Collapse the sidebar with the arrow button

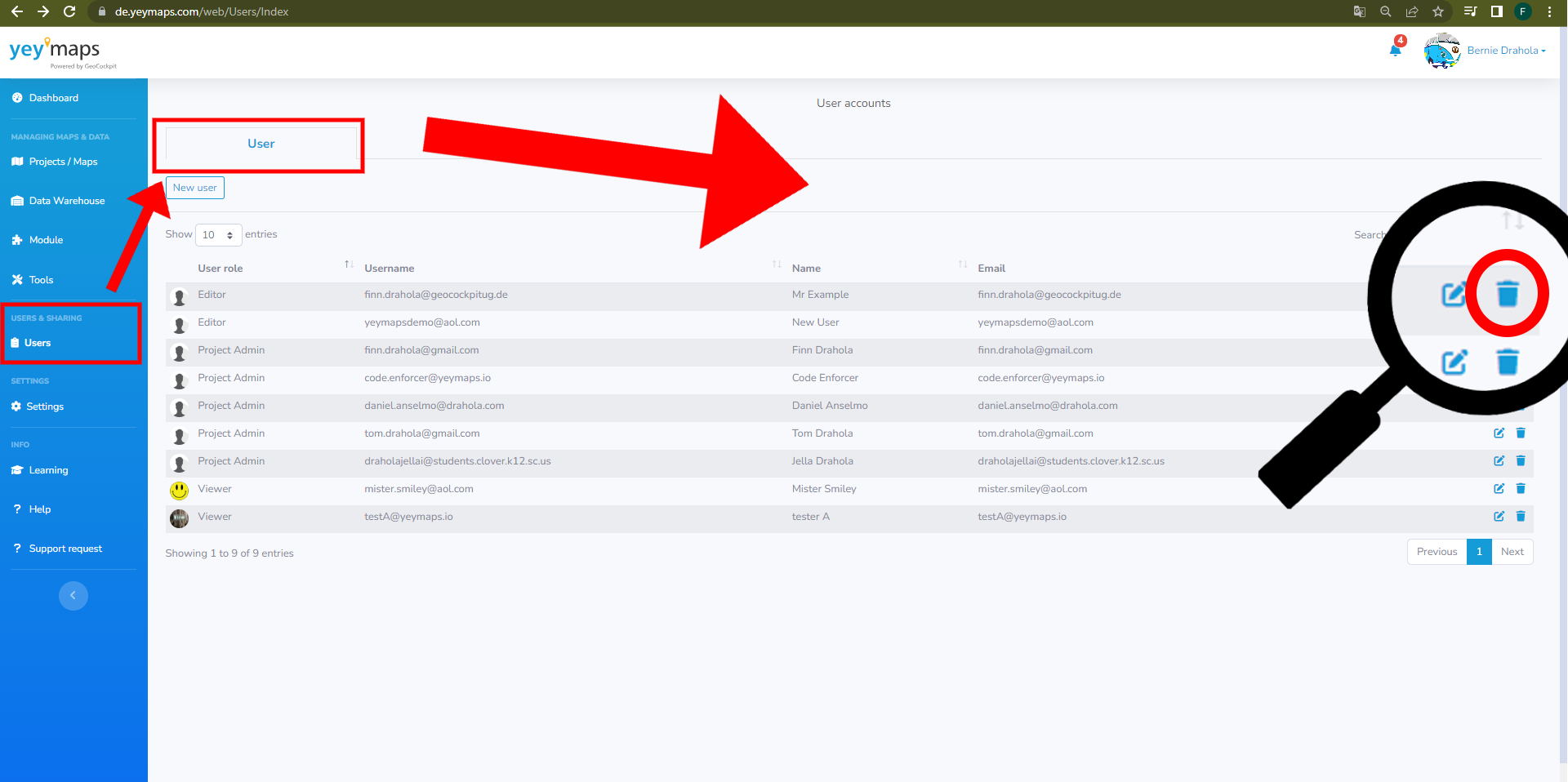[73, 595]
